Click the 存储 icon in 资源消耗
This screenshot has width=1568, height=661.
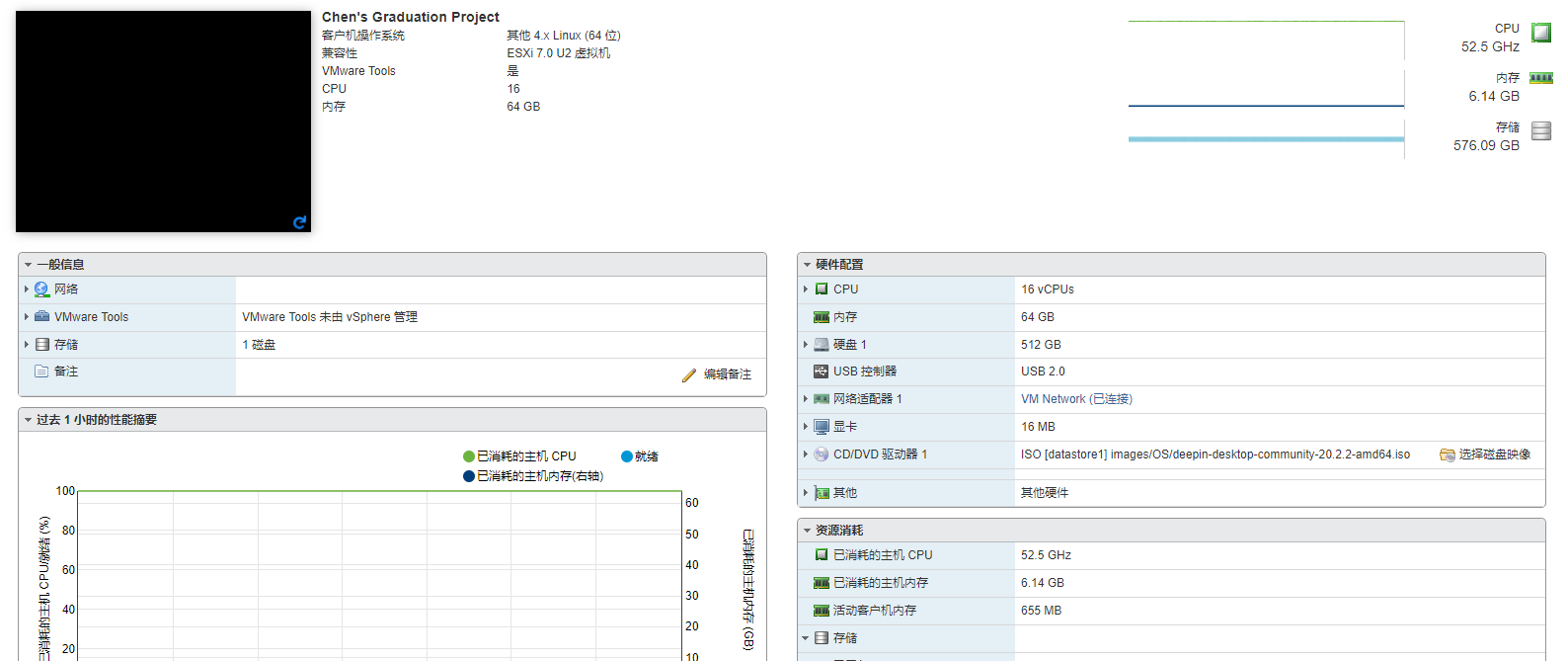click(822, 638)
